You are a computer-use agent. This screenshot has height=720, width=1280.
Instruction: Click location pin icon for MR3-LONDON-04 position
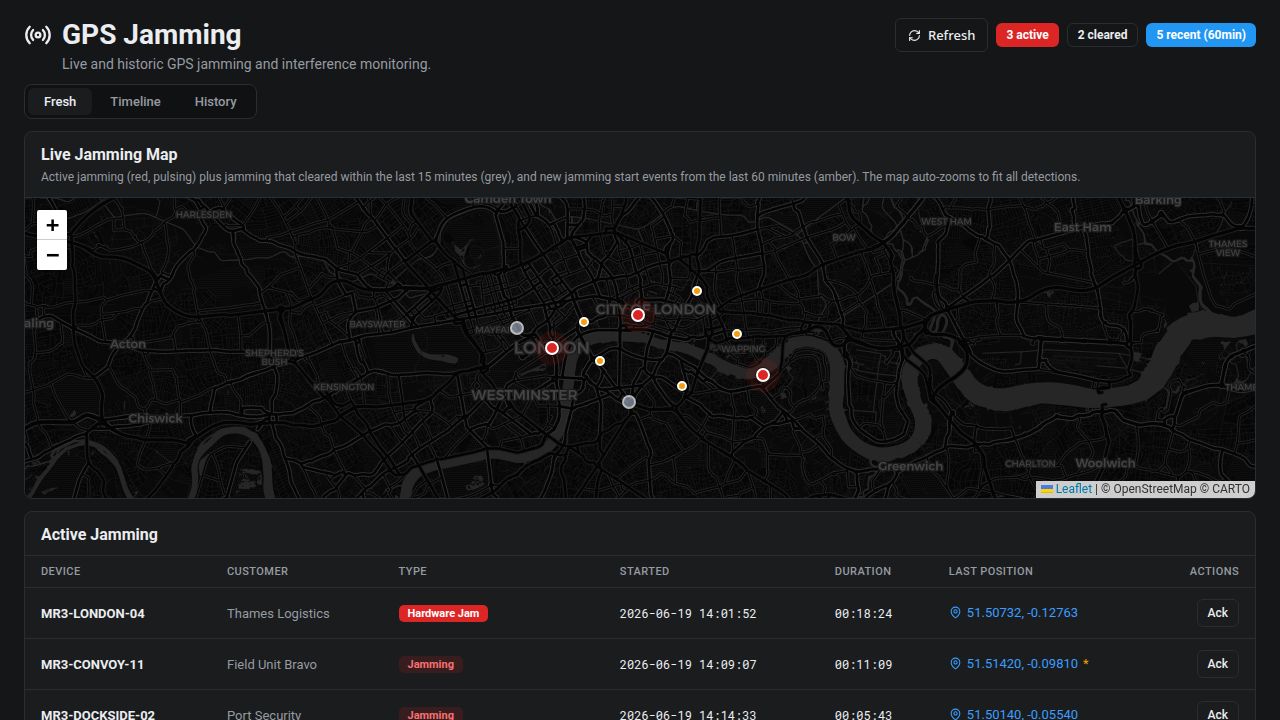pyautogui.click(x=955, y=613)
